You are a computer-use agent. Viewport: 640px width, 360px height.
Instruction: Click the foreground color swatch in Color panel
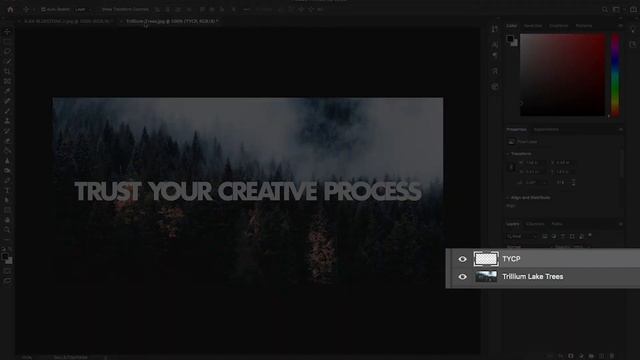(510, 39)
